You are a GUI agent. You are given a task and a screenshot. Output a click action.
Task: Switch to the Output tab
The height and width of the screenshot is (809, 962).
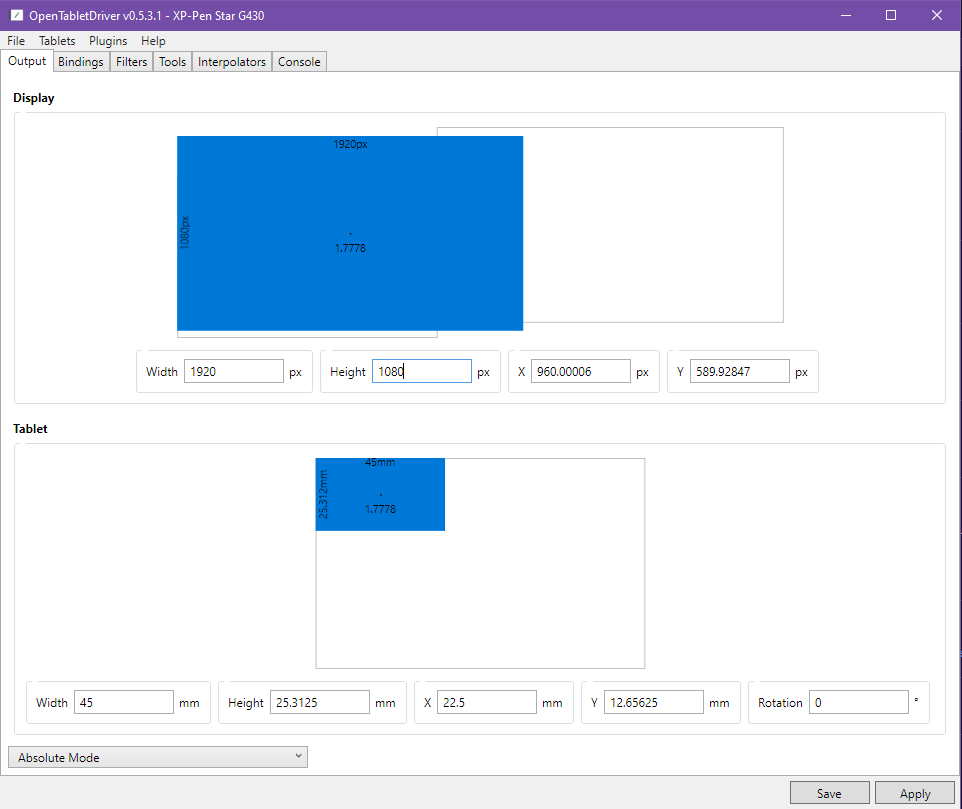click(x=27, y=61)
